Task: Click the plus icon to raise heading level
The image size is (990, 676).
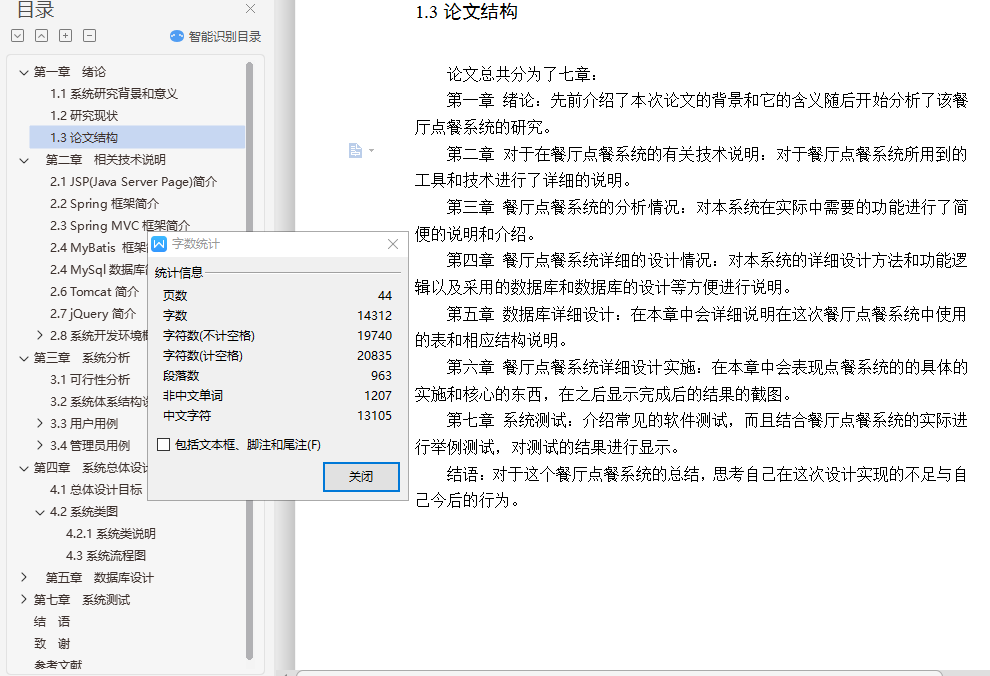Action: (x=66, y=36)
